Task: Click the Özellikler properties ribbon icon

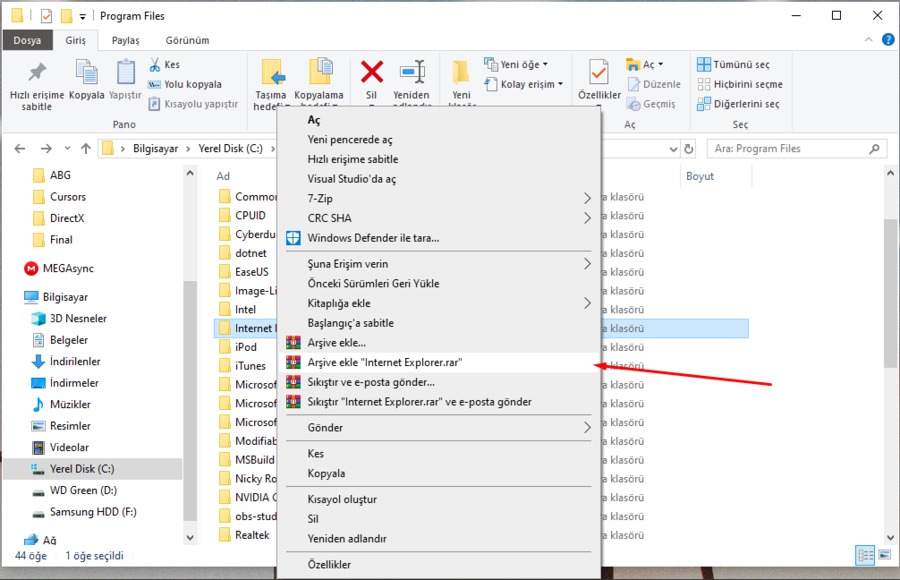Action: tap(599, 73)
